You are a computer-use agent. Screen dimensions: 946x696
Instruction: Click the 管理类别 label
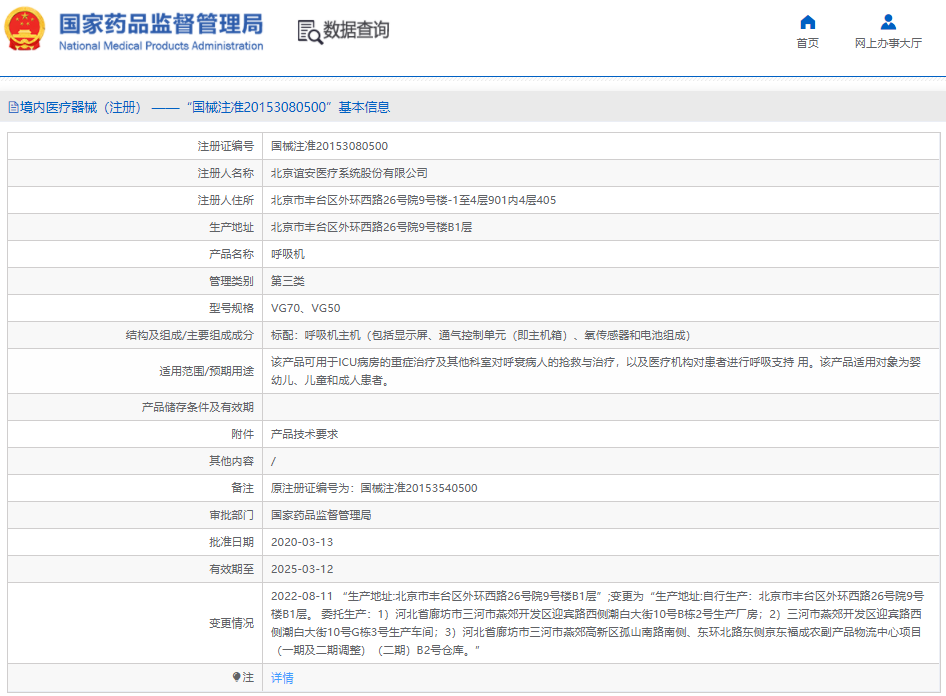click(x=231, y=281)
